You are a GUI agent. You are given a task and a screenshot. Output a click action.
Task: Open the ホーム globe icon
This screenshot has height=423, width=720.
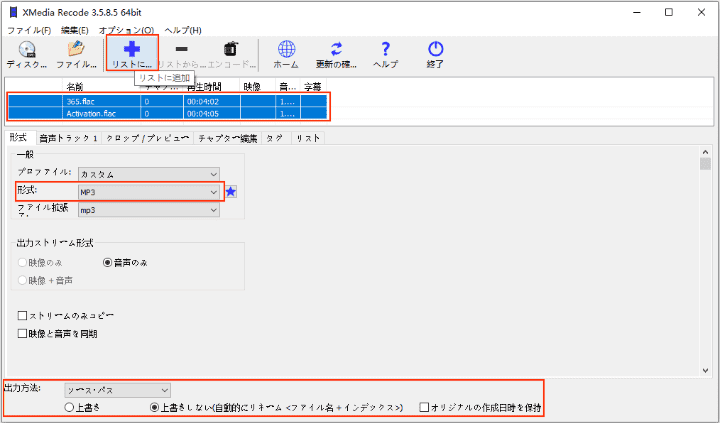pos(286,49)
